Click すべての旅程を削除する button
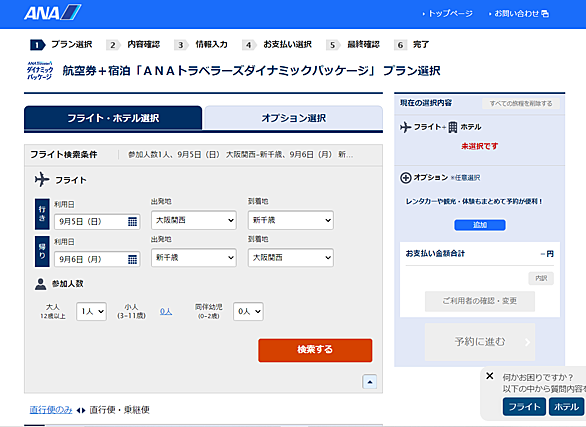Viewport: 586px width, 427px height. coord(521,103)
